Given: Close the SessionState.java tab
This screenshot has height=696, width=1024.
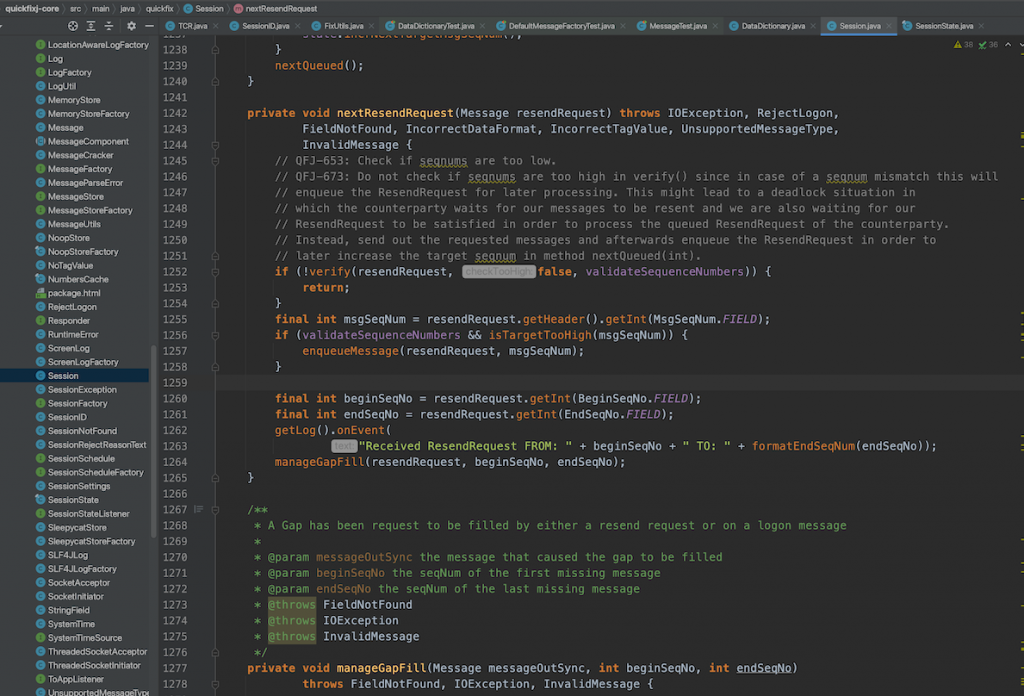Looking at the screenshot, I should point(982,26).
